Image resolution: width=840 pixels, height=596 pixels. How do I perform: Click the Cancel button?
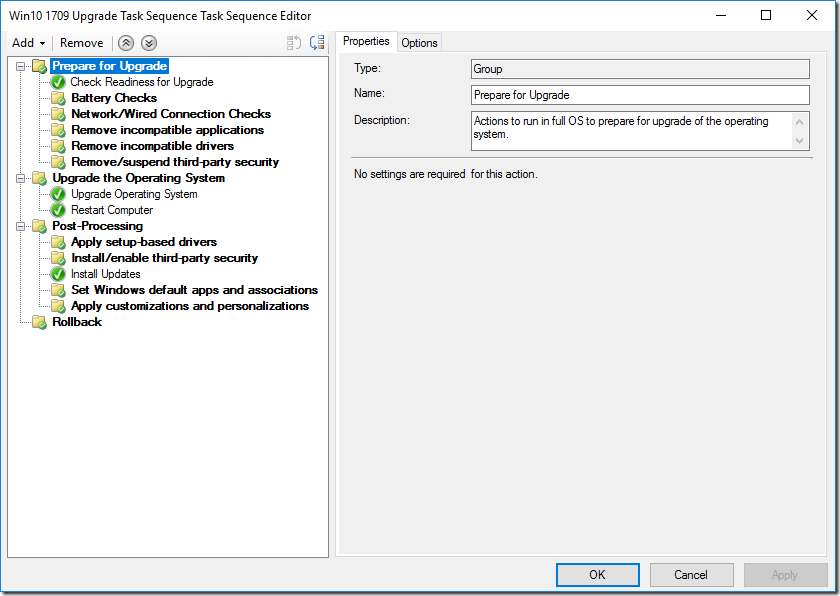[691, 575]
